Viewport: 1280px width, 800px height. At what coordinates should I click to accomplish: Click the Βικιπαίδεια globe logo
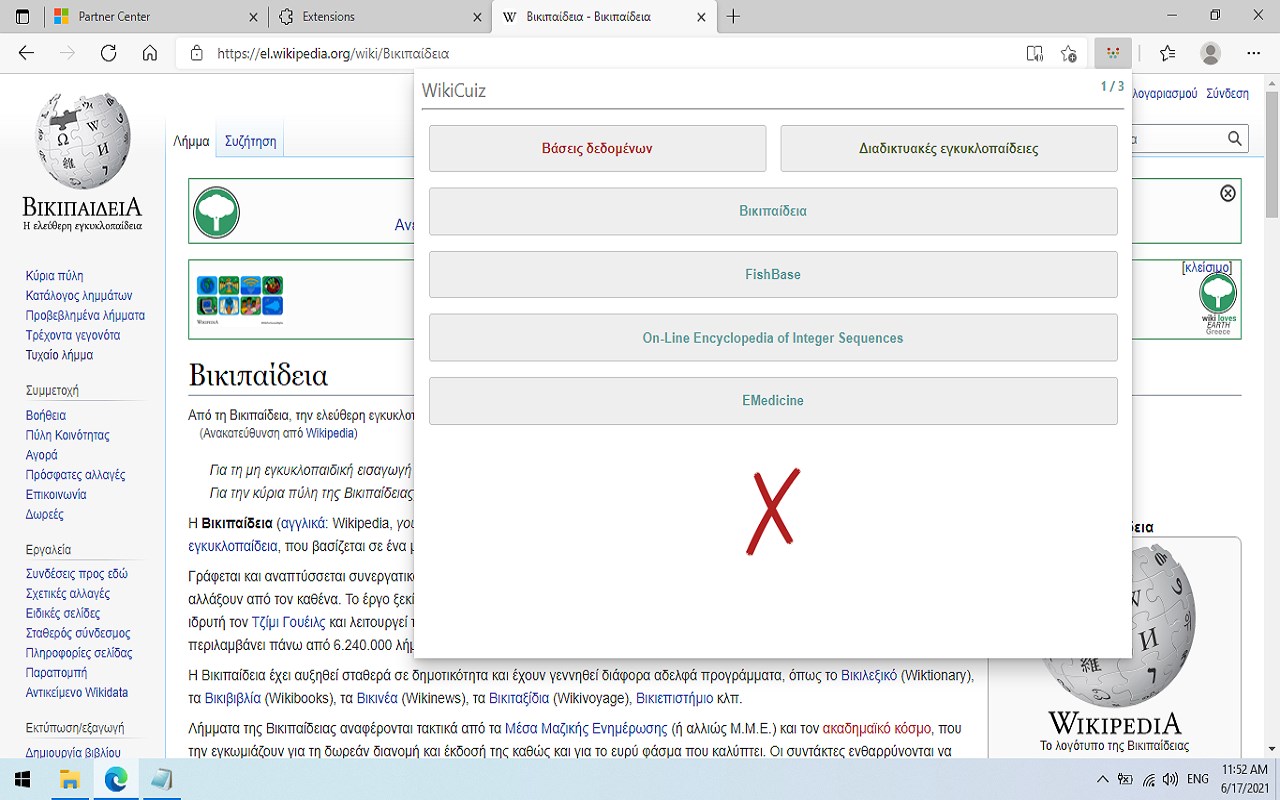[x=82, y=162]
